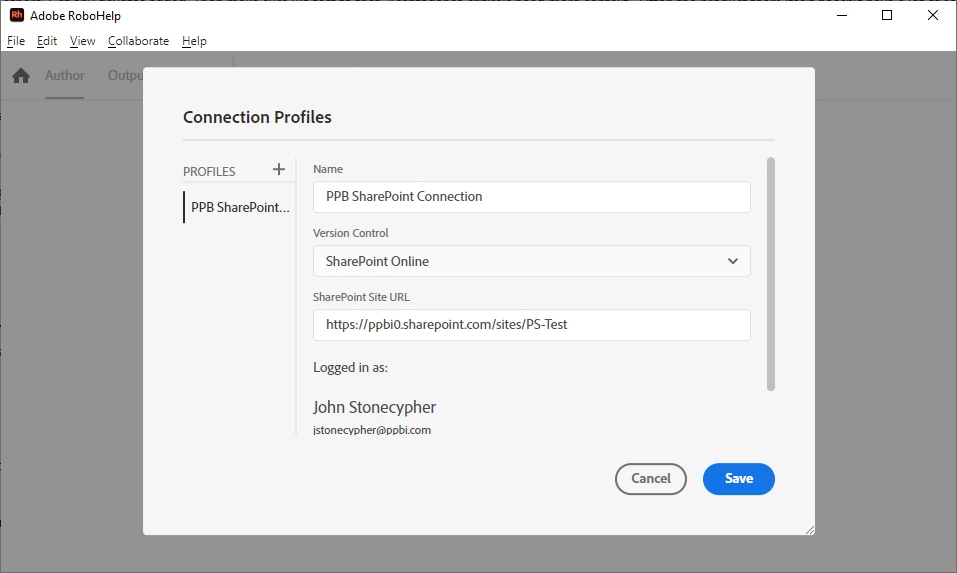Open the Version Control dropdown

tap(532, 261)
